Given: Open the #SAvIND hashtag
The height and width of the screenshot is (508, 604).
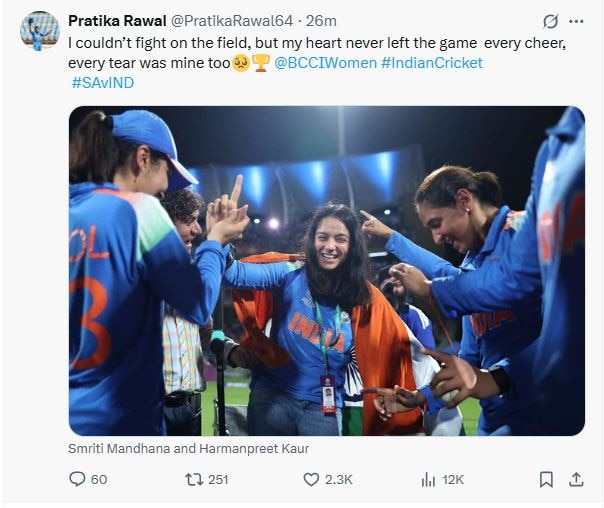Looking at the screenshot, I should click(102, 83).
